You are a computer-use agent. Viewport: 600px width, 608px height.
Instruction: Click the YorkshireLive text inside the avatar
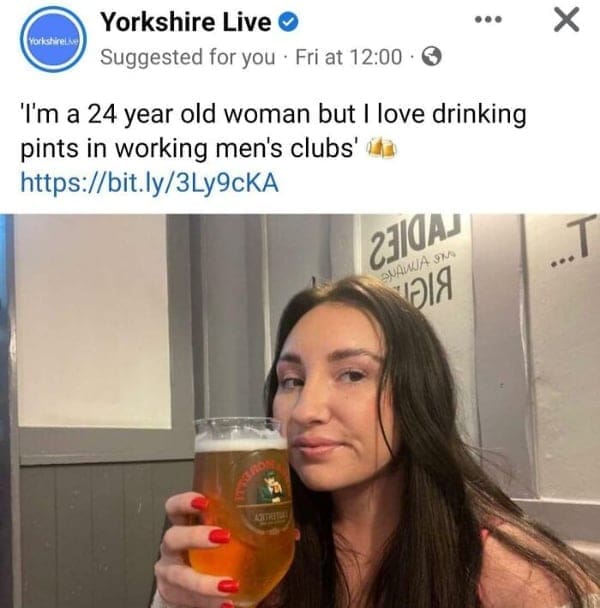(x=53, y=41)
